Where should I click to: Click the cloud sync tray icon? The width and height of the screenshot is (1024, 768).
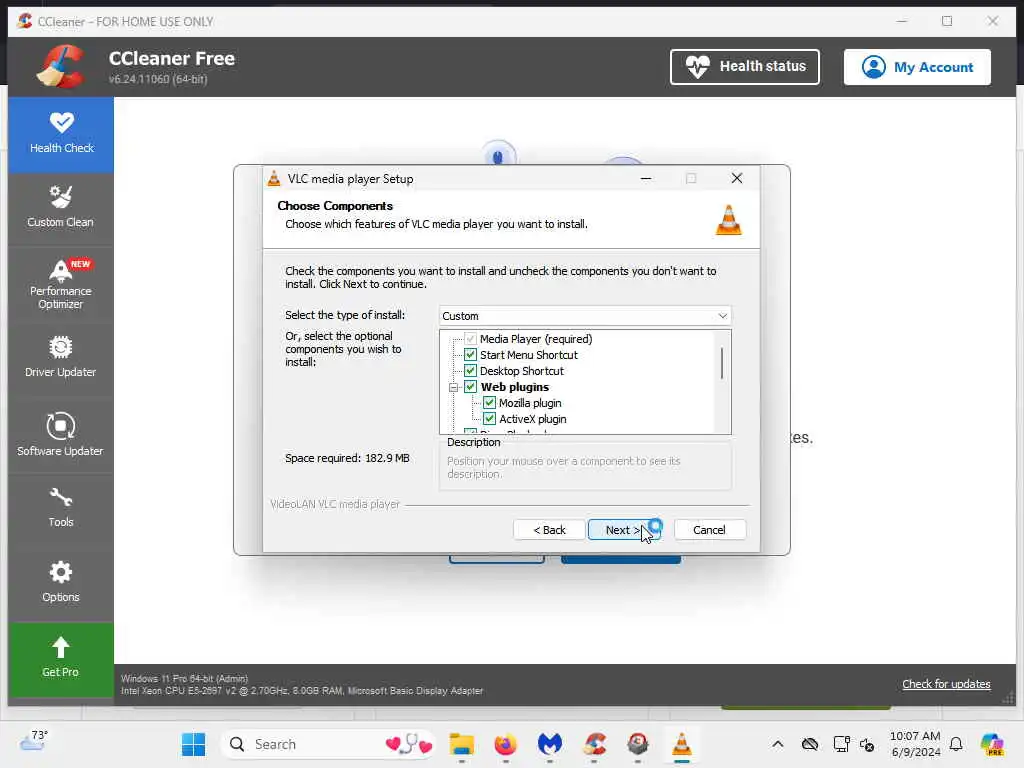click(810, 744)
